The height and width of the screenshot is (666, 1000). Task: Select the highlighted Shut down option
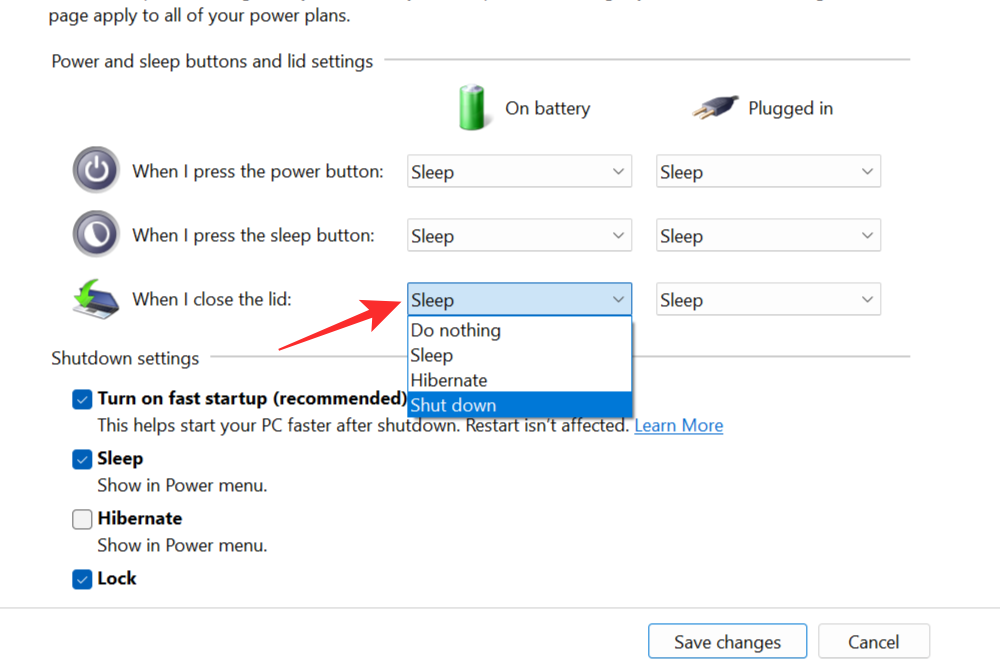tap(453, 405)
